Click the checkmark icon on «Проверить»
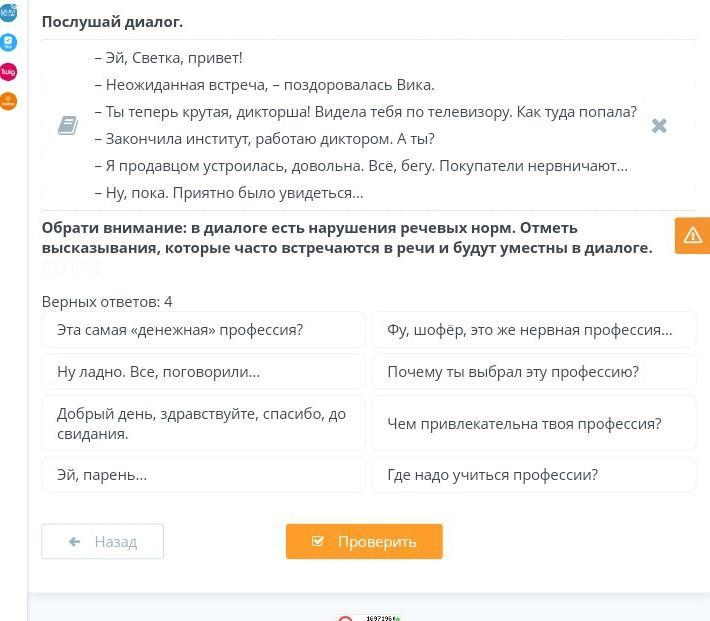 click(x=318, y=541)
